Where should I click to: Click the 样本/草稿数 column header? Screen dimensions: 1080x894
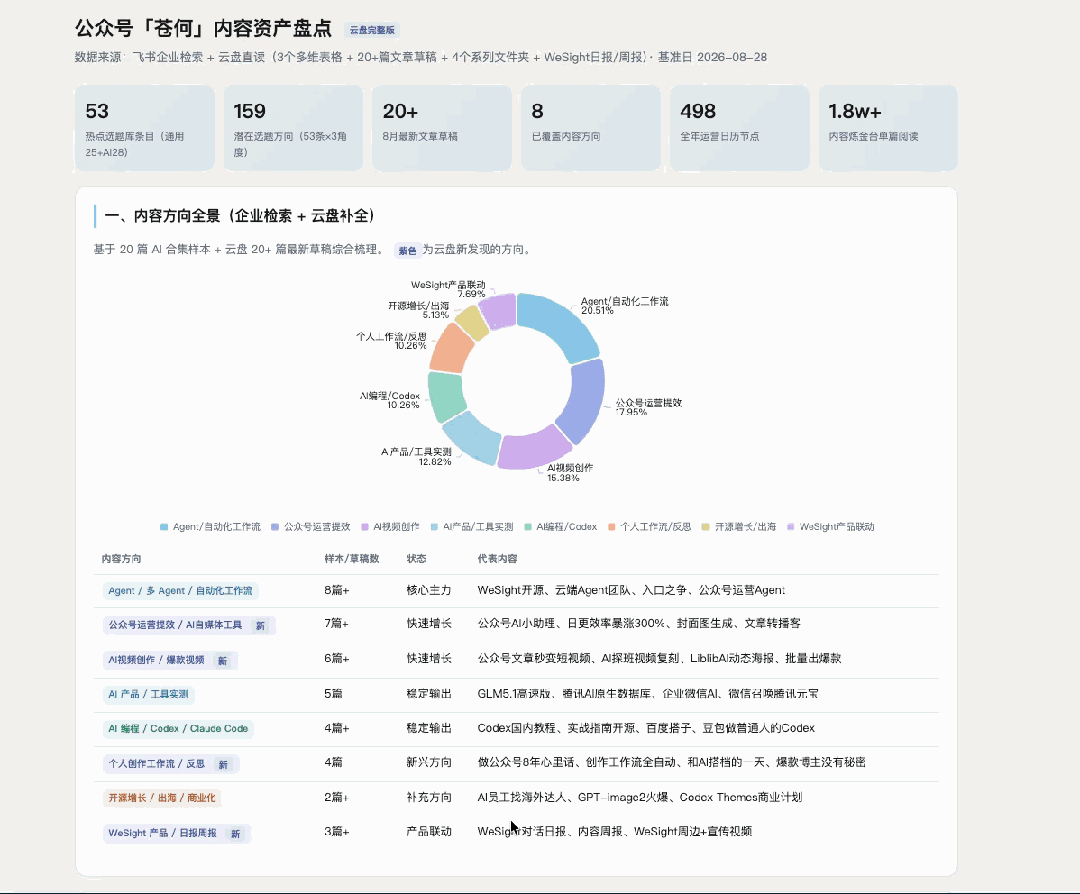click(352, 559)
